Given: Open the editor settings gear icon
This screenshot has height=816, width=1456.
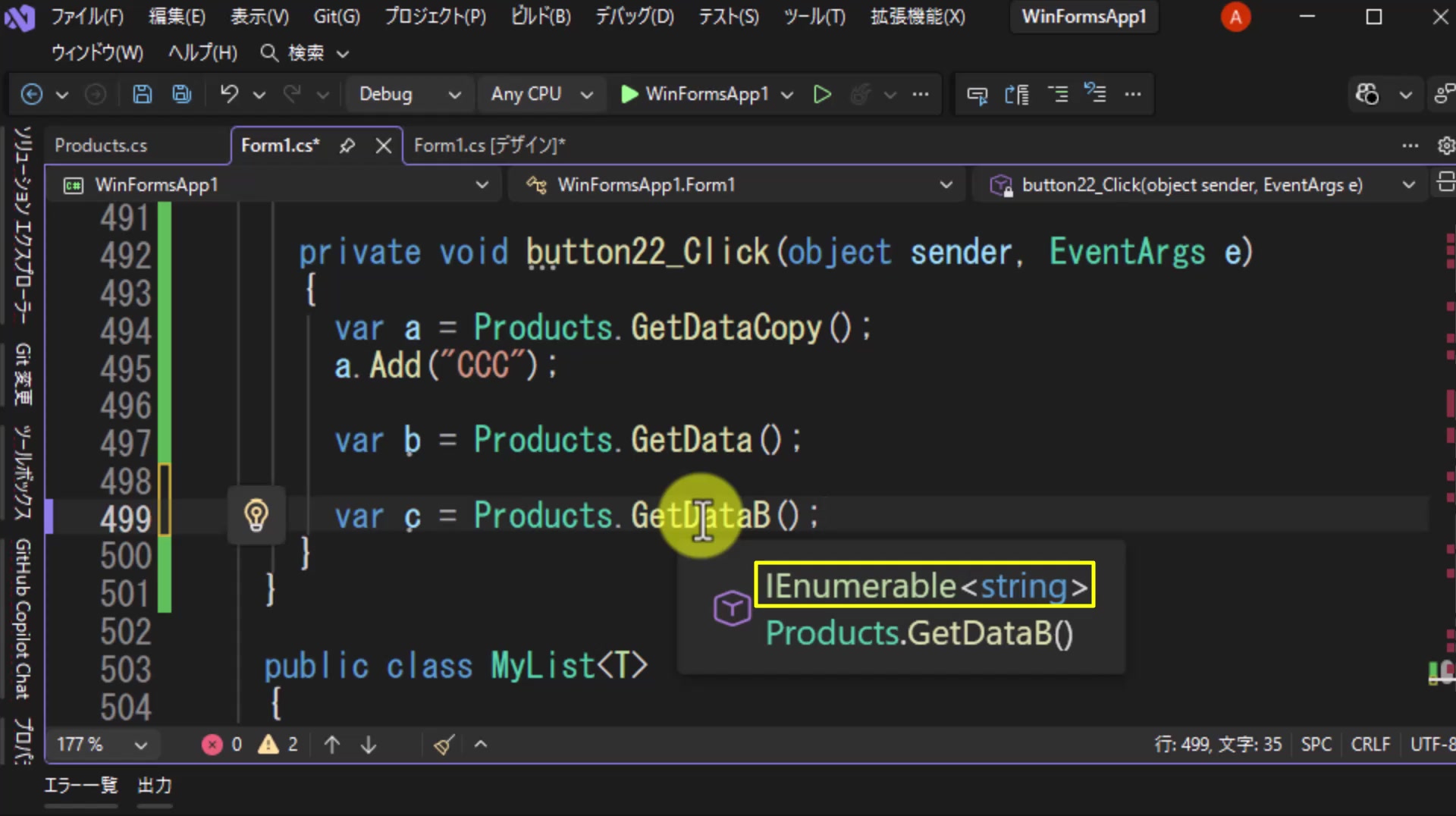Looking at the screenshot, I should 1446,146.
